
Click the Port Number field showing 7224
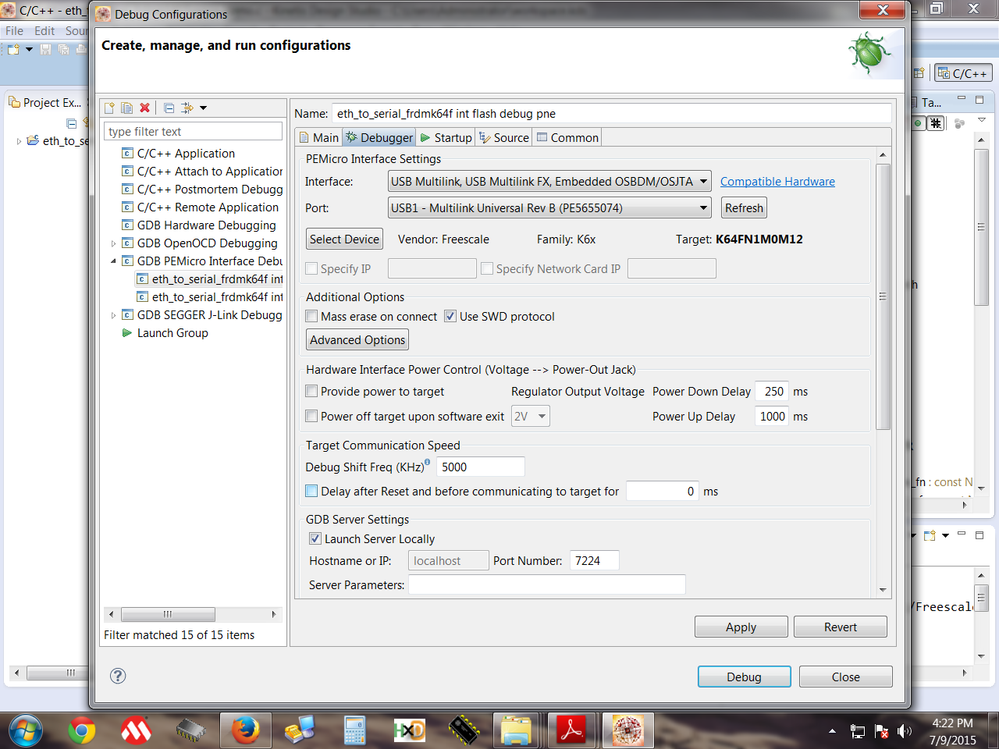(x=594, y=560)
